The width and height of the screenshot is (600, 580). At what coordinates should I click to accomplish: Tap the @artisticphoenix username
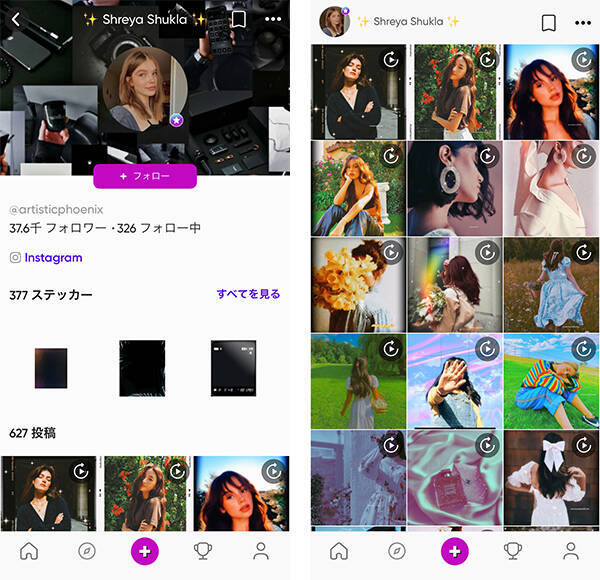pyautogui.click(x=56, y=209)
